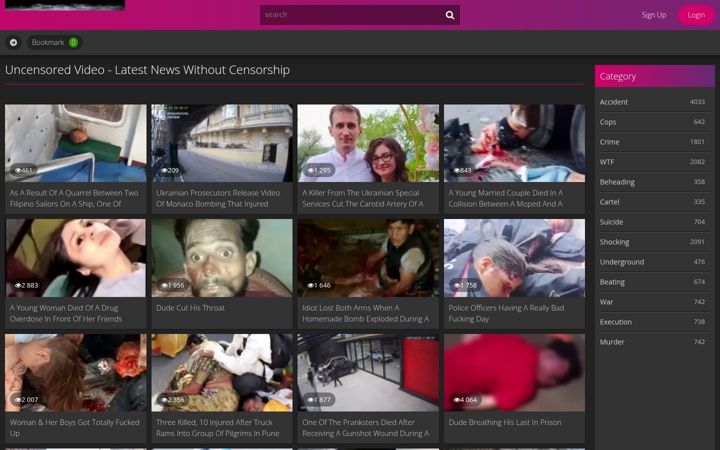
Task: Open the Moped collision video thumbnail
Action: point(514,143)
